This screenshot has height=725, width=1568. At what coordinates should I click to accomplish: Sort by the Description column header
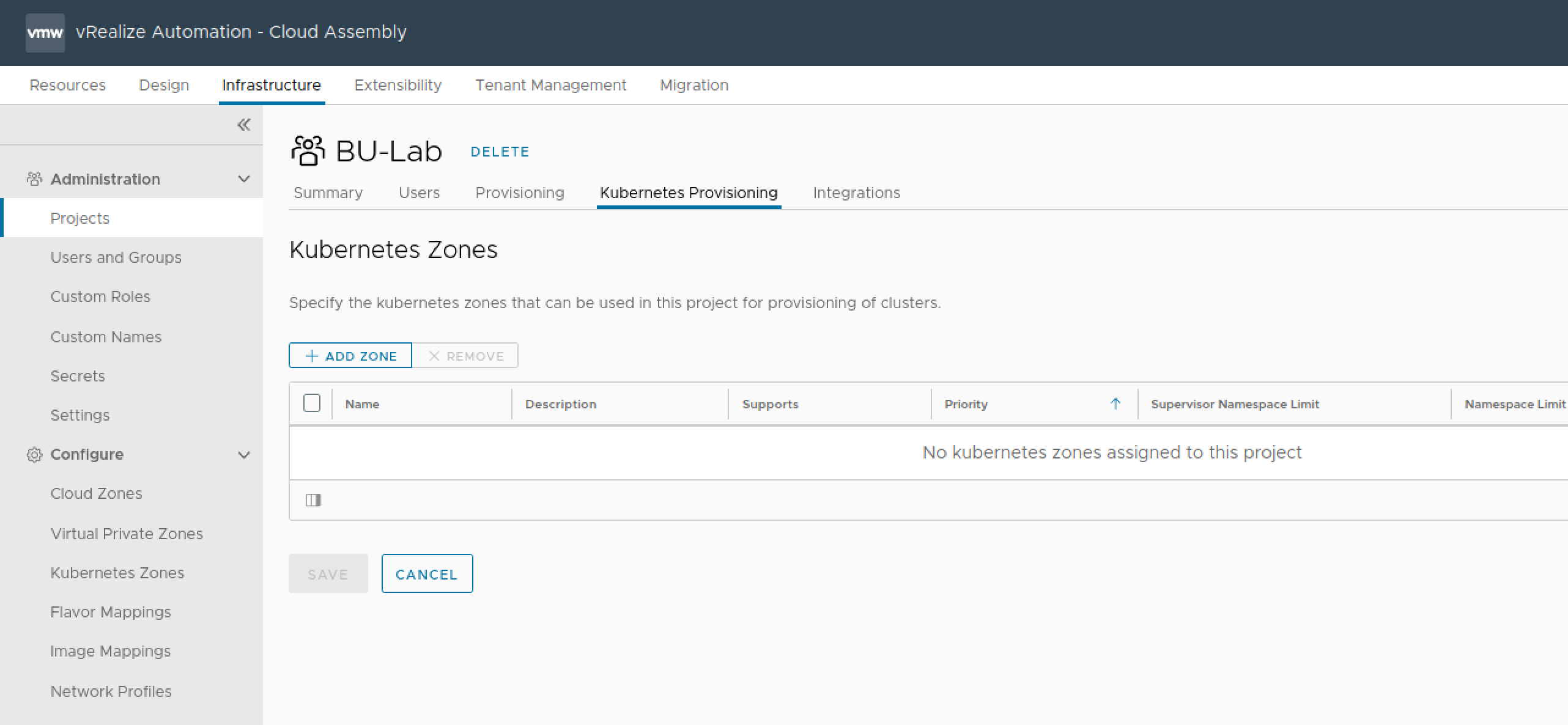[x=560, y=404]
